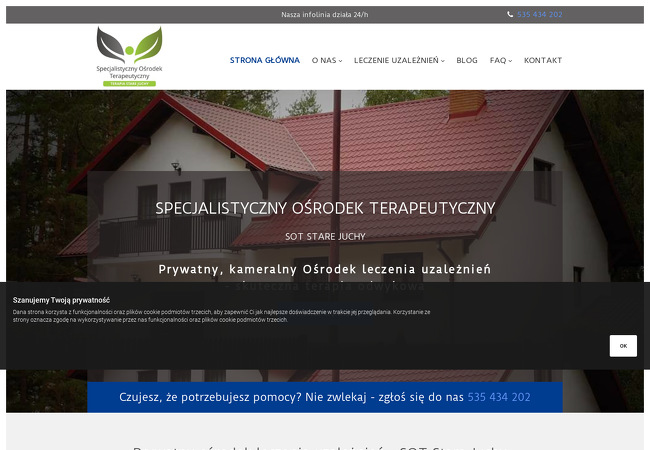Click 'Prywatny, kameralny Ośrodek leczenia uzależnień' text

click(325, 269)
